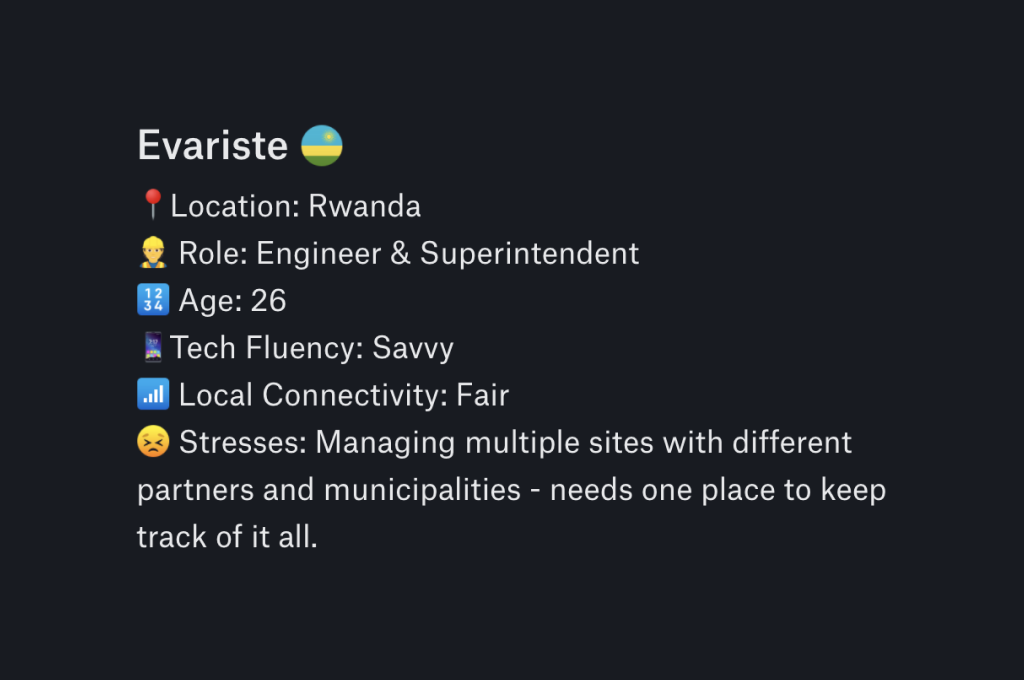The image size is (1024, 680).
Task: Click the Rwanda flag emoji
Action: 322,146
